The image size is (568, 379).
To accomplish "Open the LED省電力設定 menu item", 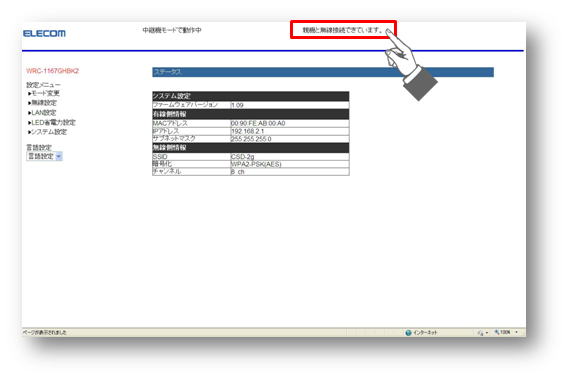I will [x=53, y=123].
